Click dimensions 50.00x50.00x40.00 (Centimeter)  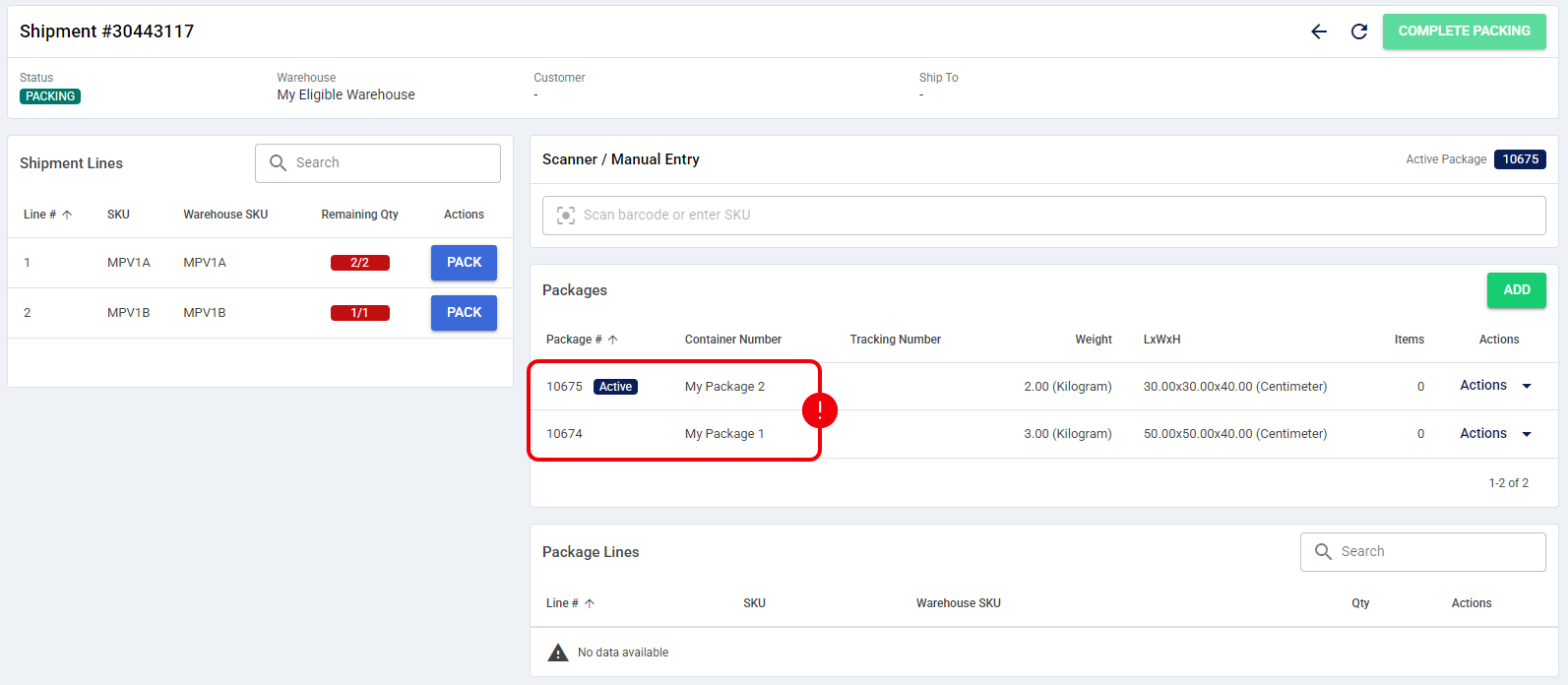tap(1234, 434)
